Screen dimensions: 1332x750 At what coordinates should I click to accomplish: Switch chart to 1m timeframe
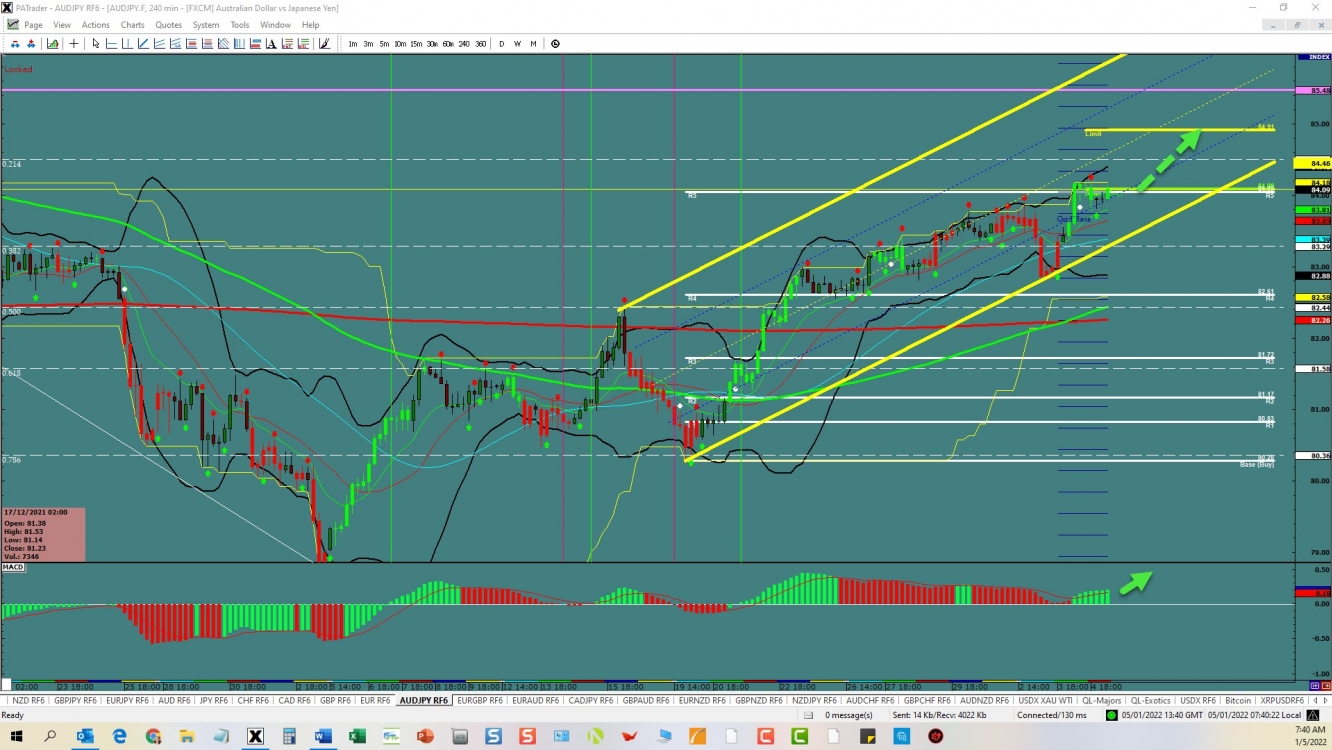[x=353, y=43]
